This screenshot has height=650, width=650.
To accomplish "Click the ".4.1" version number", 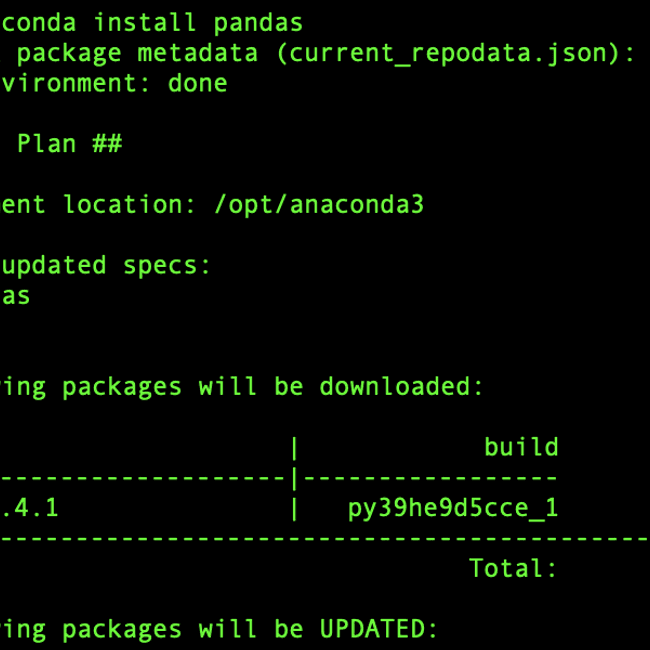I will point(30,508).
